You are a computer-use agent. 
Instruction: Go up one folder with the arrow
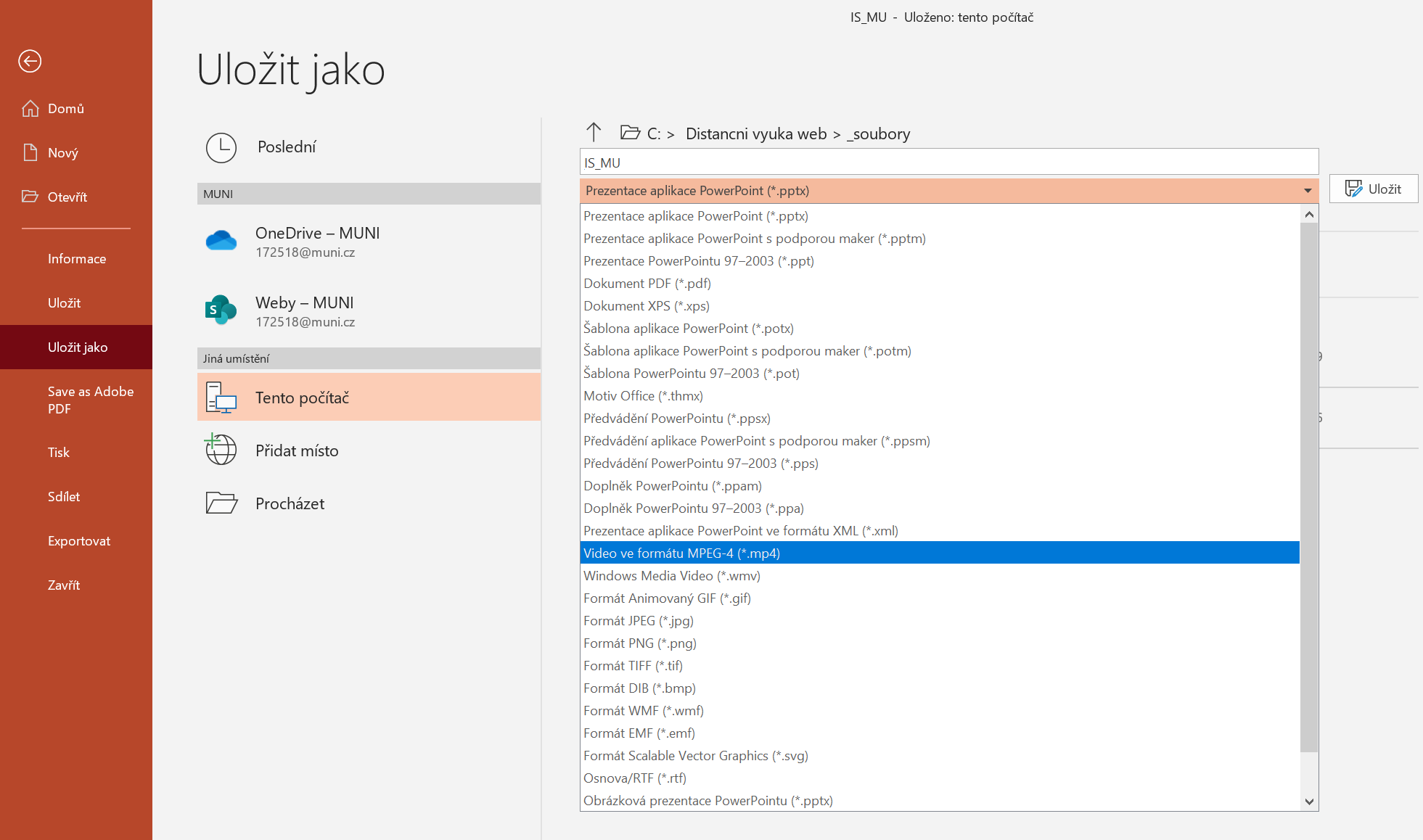(x=594, y=132)
